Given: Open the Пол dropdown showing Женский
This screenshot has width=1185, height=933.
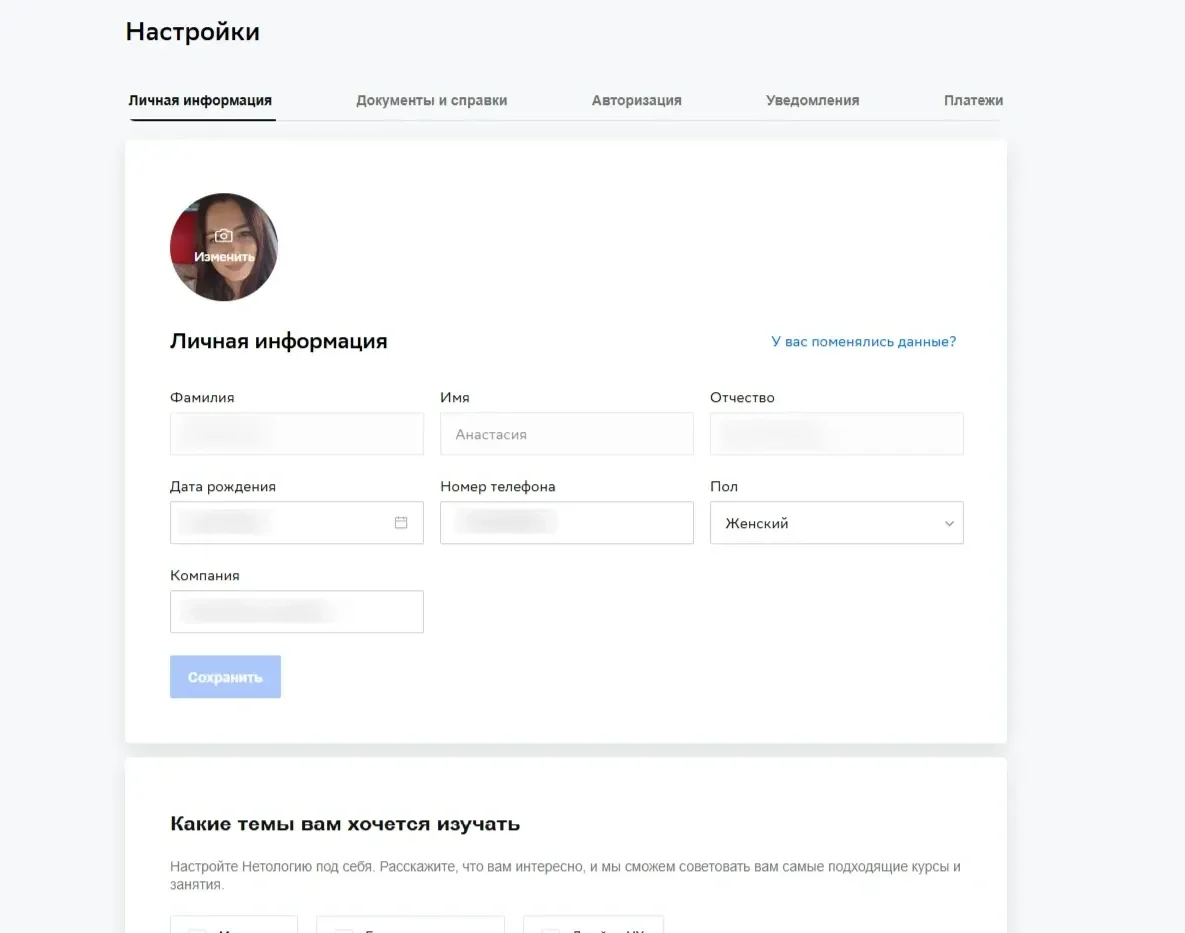Looking at the screenshot, I should click(x=837, y=523).
